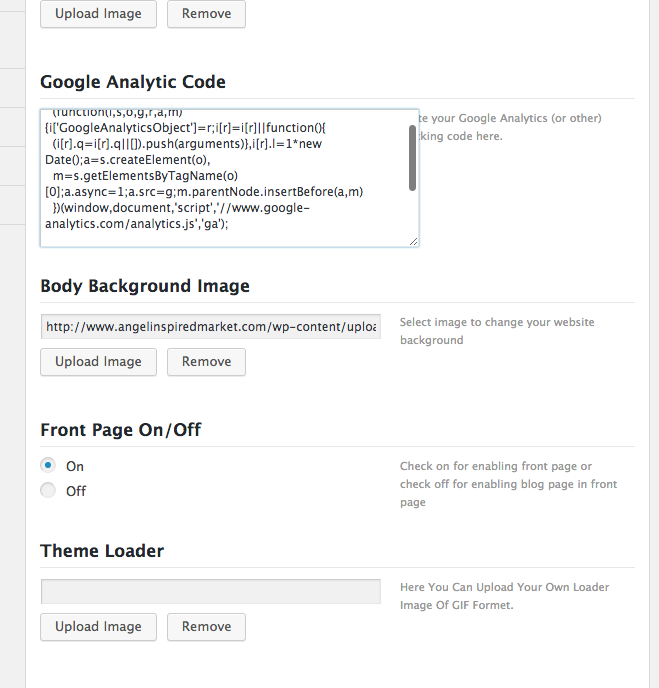Image resolution: width=659 pixels, height=688 pixels.
Task: Click Upload Image under Body Background Image
Action: tap(98, 362)
